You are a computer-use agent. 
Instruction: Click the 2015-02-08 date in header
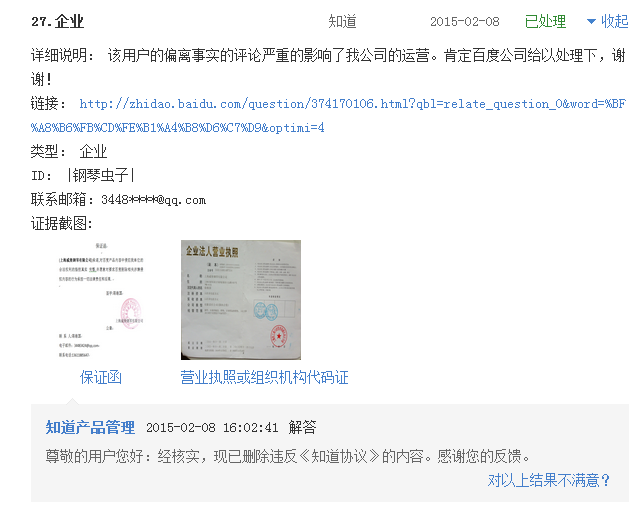465,21
